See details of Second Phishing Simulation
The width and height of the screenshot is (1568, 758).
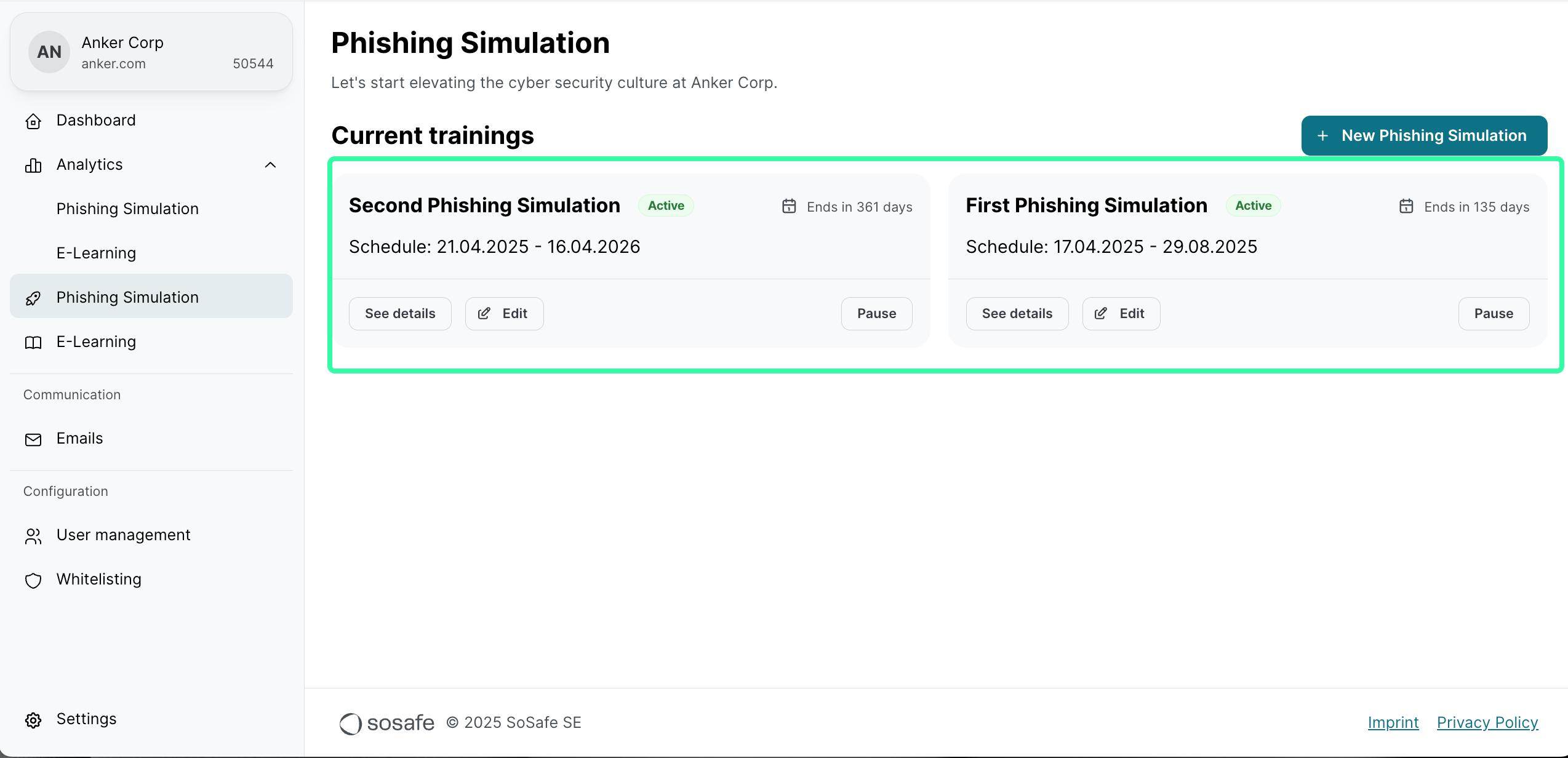(x=400, y=314)
